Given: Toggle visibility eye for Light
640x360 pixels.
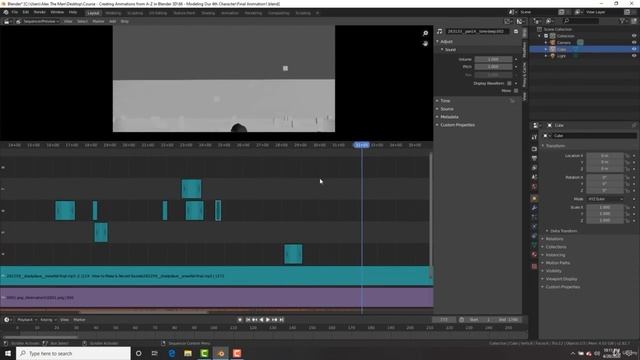Looking at the screenshot, I should tap(634, 56).
